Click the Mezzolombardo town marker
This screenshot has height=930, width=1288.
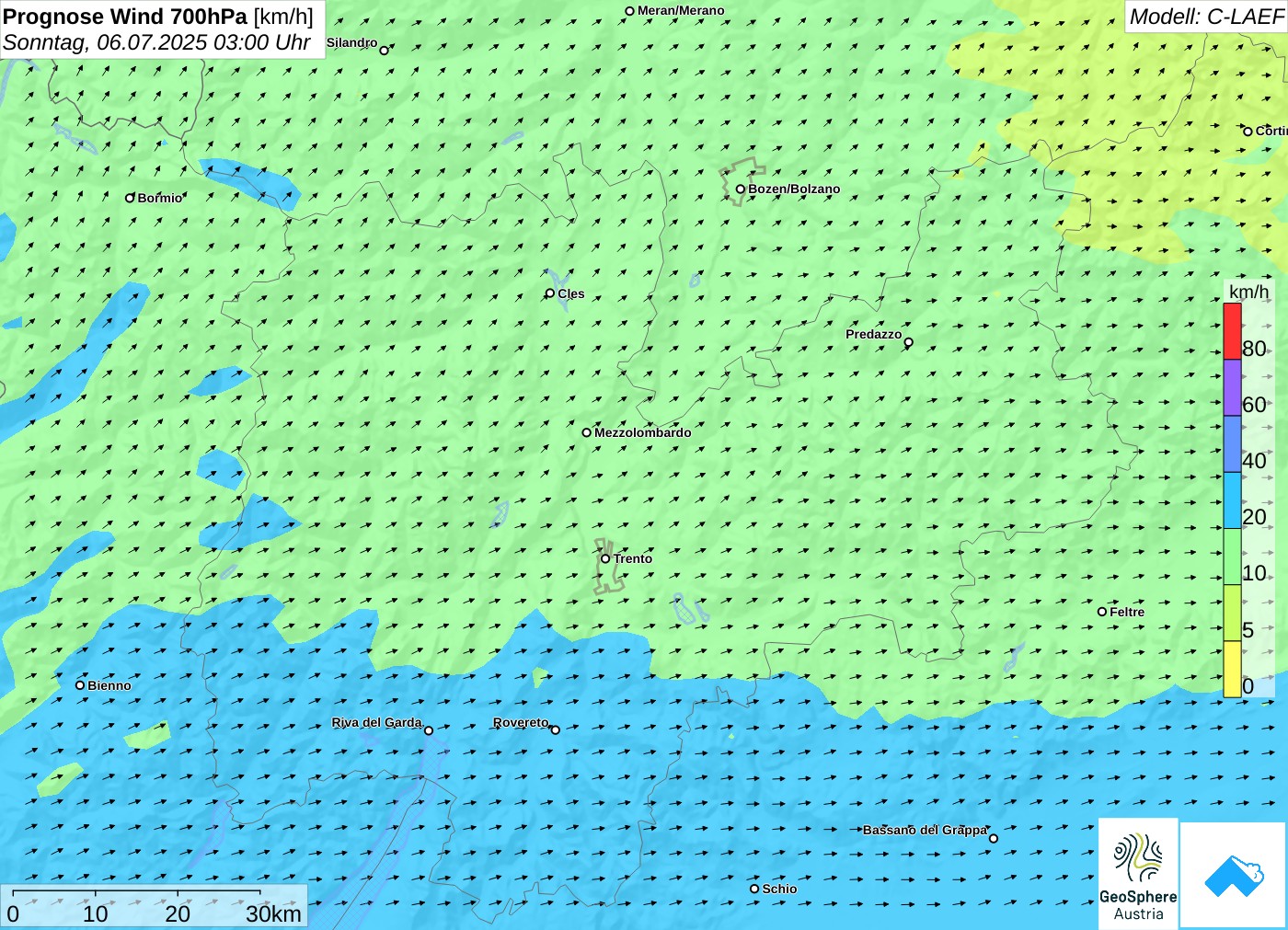pos(587,432)
